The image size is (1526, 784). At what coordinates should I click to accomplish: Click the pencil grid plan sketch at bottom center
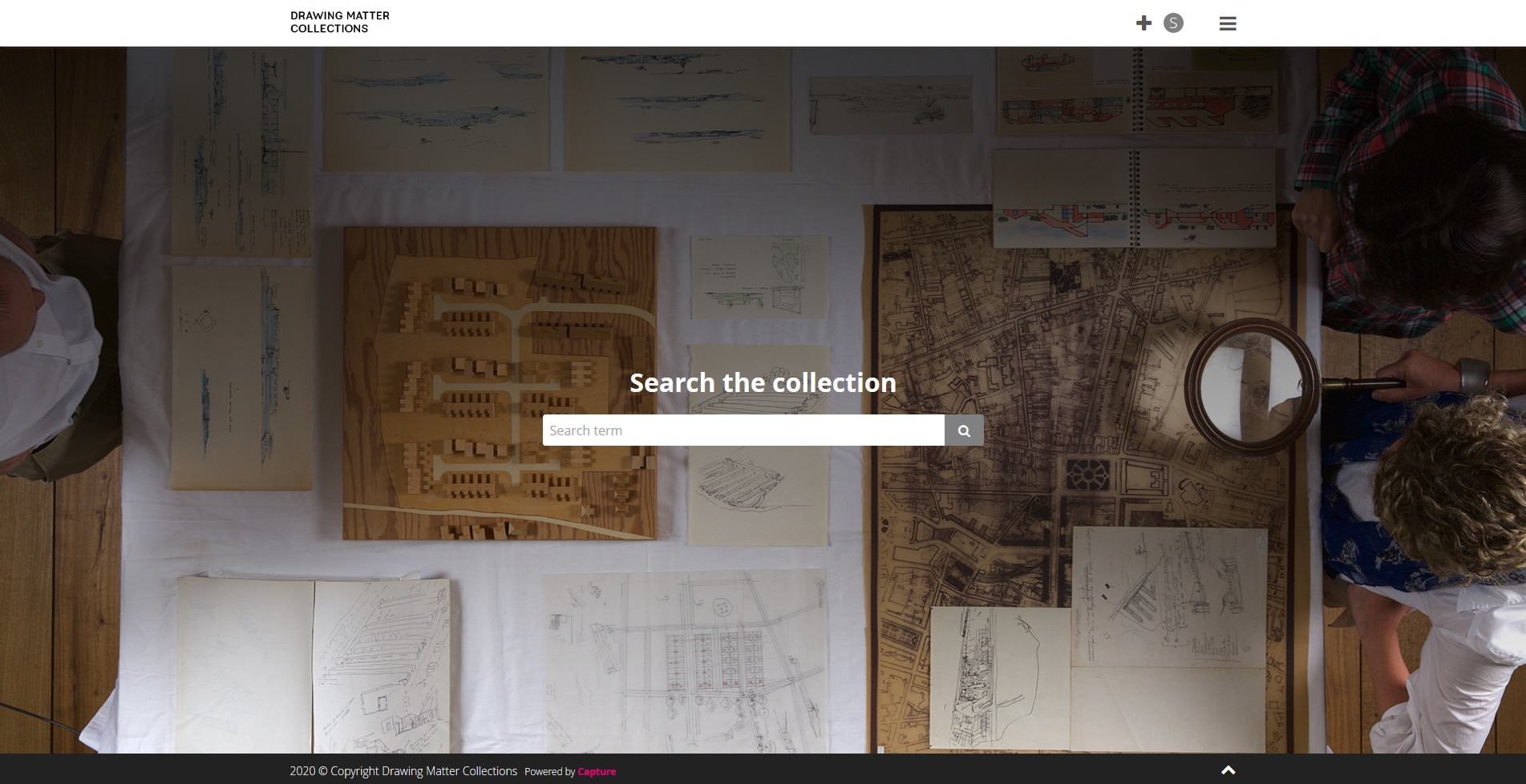(686, 657)
